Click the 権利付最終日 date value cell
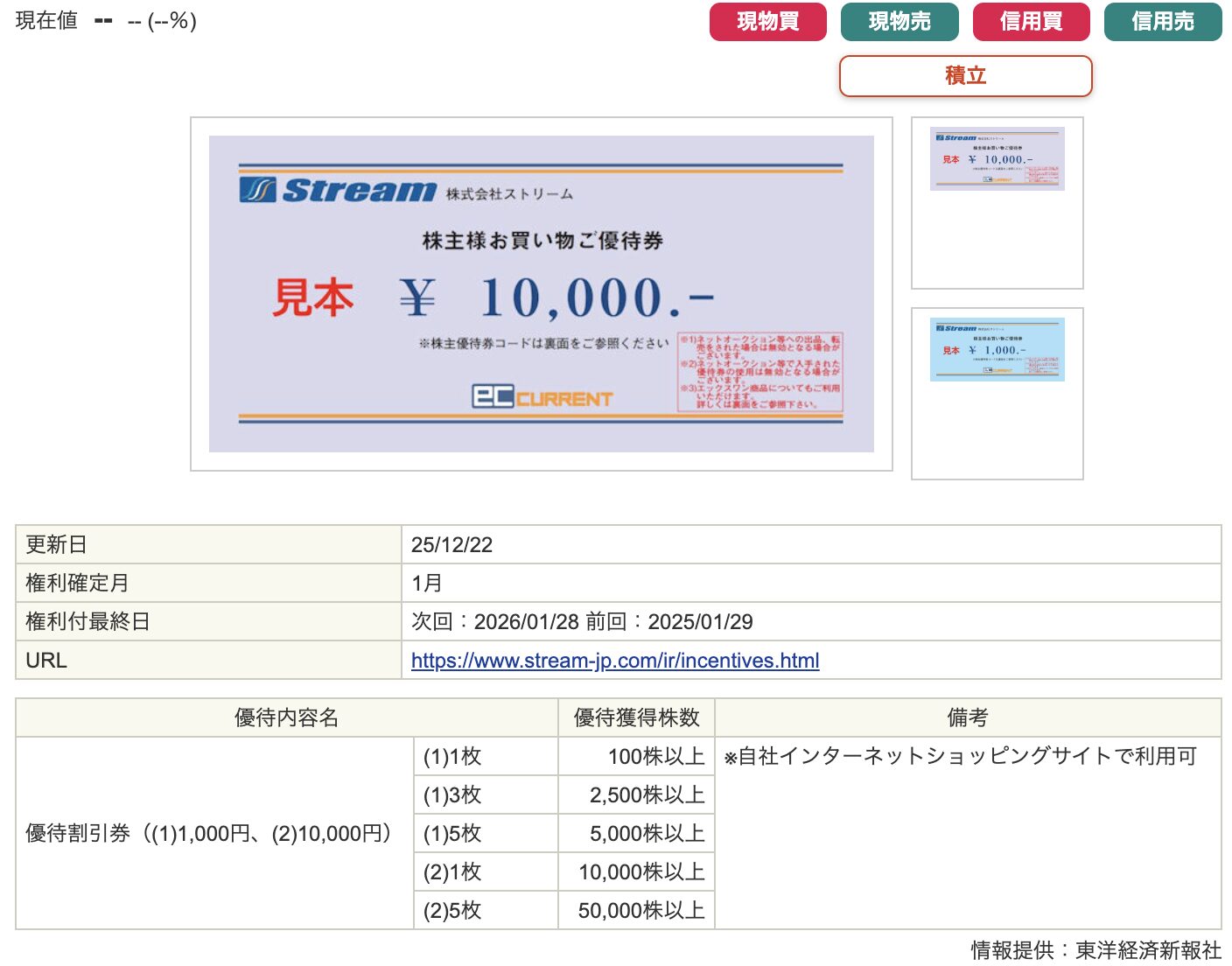Image resolution: width=1232 pixels, height=966 pixels. (x=582, y=622)
